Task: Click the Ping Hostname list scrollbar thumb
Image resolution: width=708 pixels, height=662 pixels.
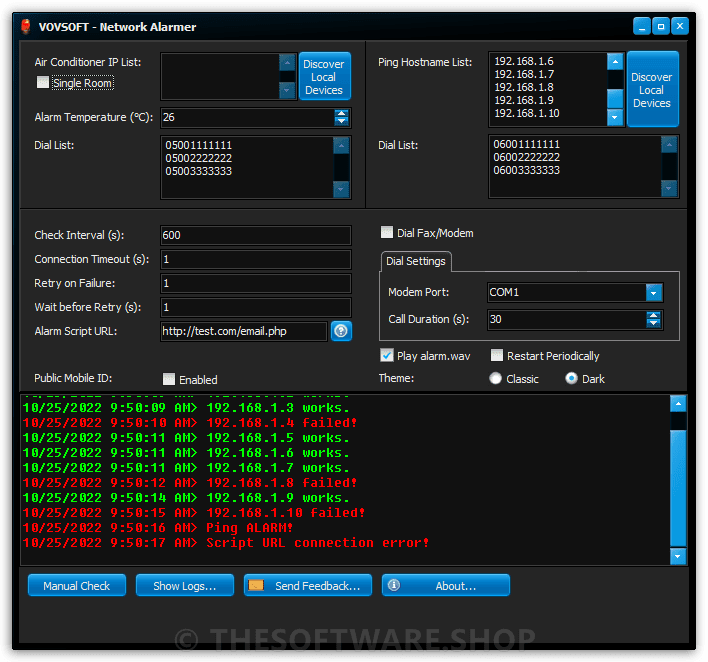Action: 615,98
